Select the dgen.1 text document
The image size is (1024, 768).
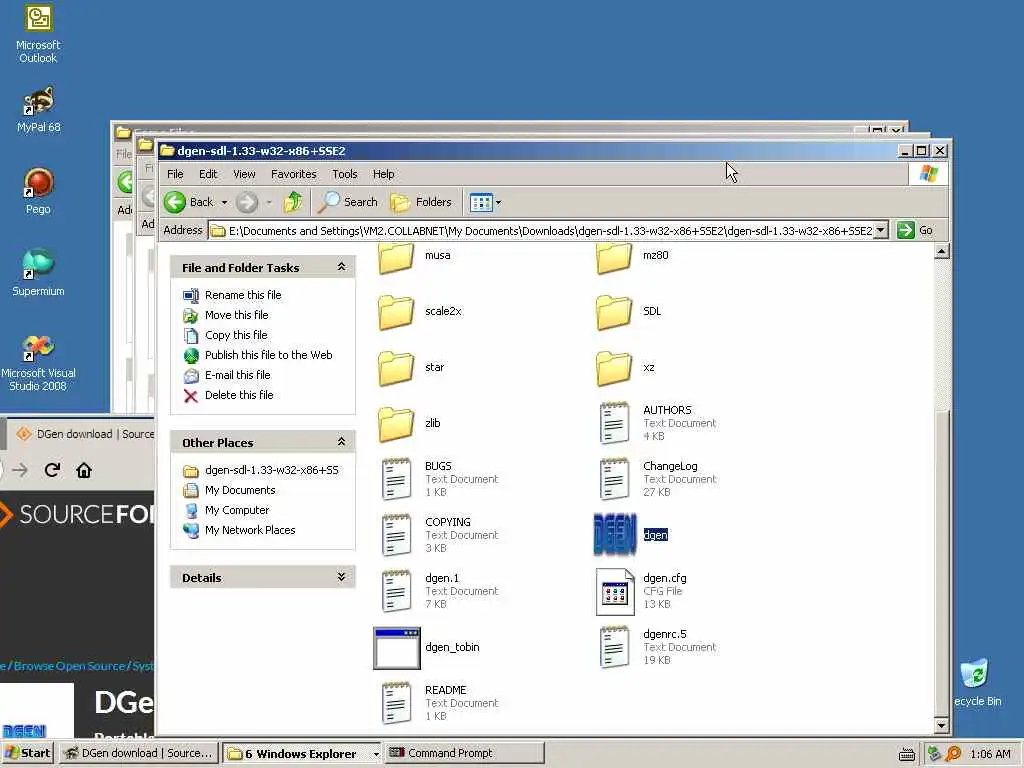(x=396, y=592)
